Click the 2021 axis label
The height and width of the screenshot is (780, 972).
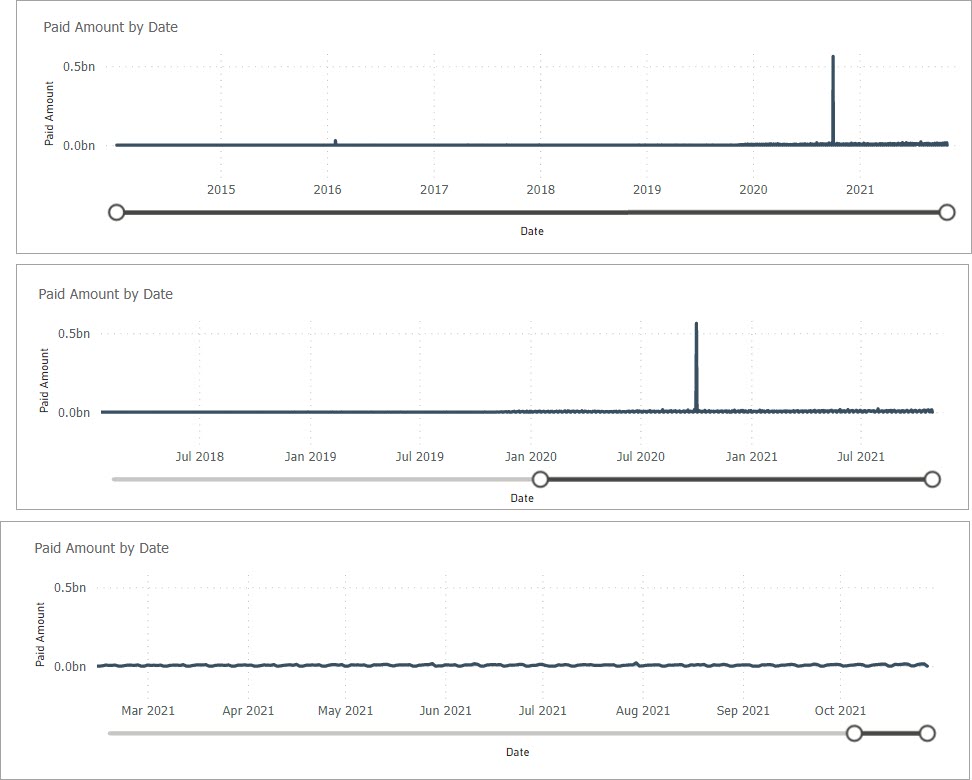coord(860,190)
